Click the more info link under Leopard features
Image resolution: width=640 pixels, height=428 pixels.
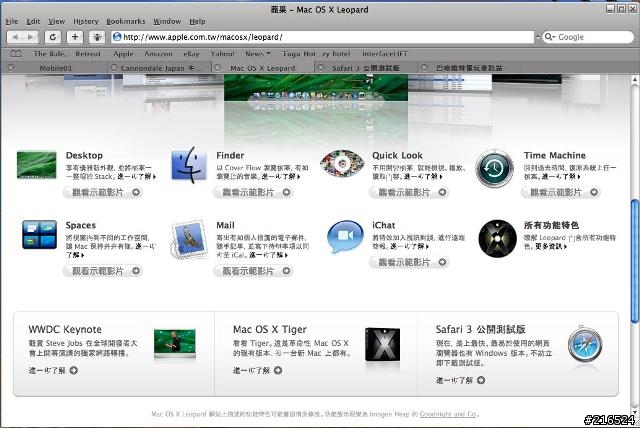pos(549,246)
